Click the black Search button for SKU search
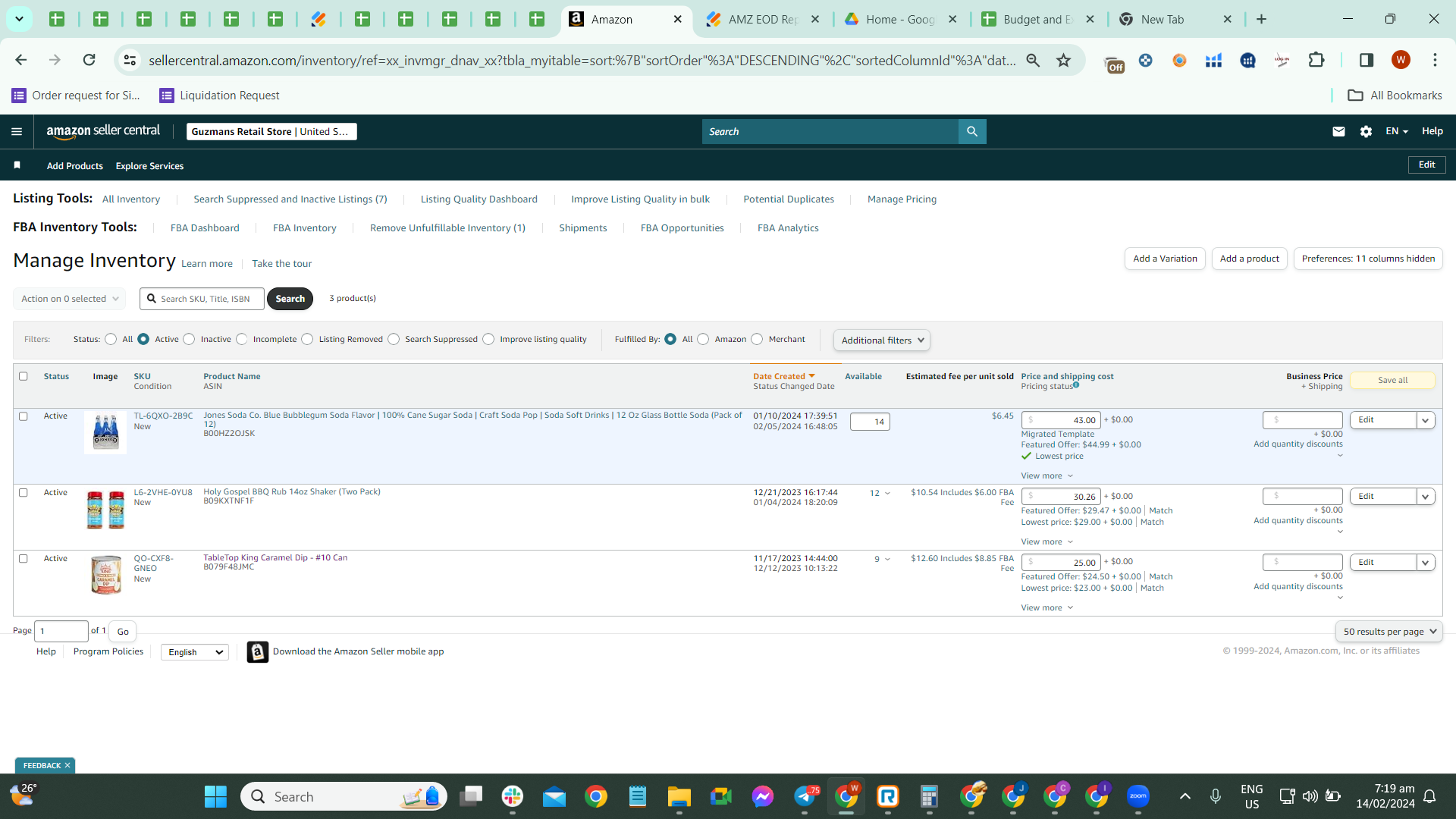This screenshot has width=1456, height=819. 290,299
